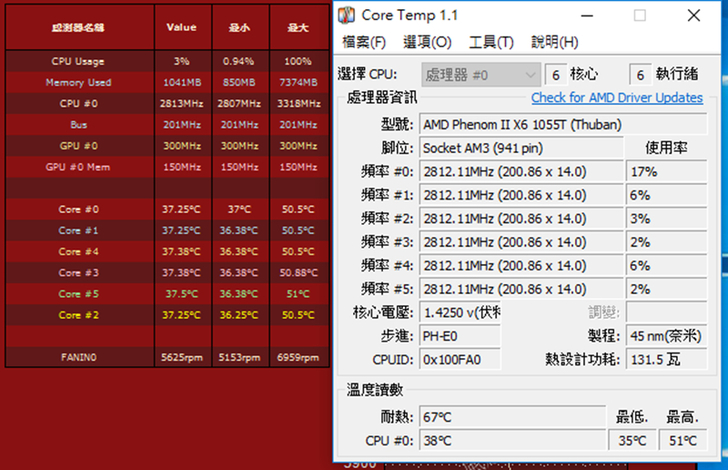Screen dimensions: 728x470
Task: Click the 5625rpm fan speed value
Action: coord(182,358)
